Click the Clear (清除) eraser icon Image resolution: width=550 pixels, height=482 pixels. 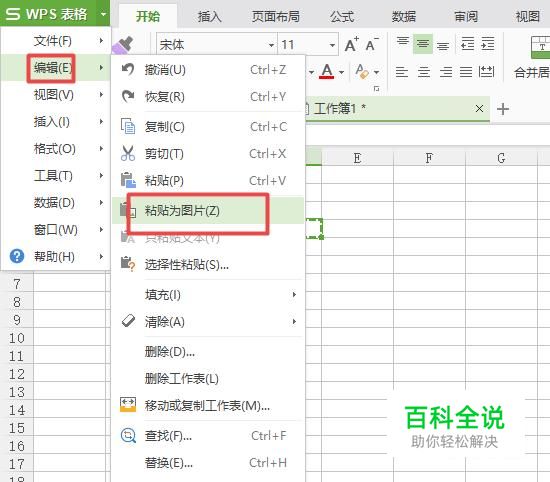128,321
